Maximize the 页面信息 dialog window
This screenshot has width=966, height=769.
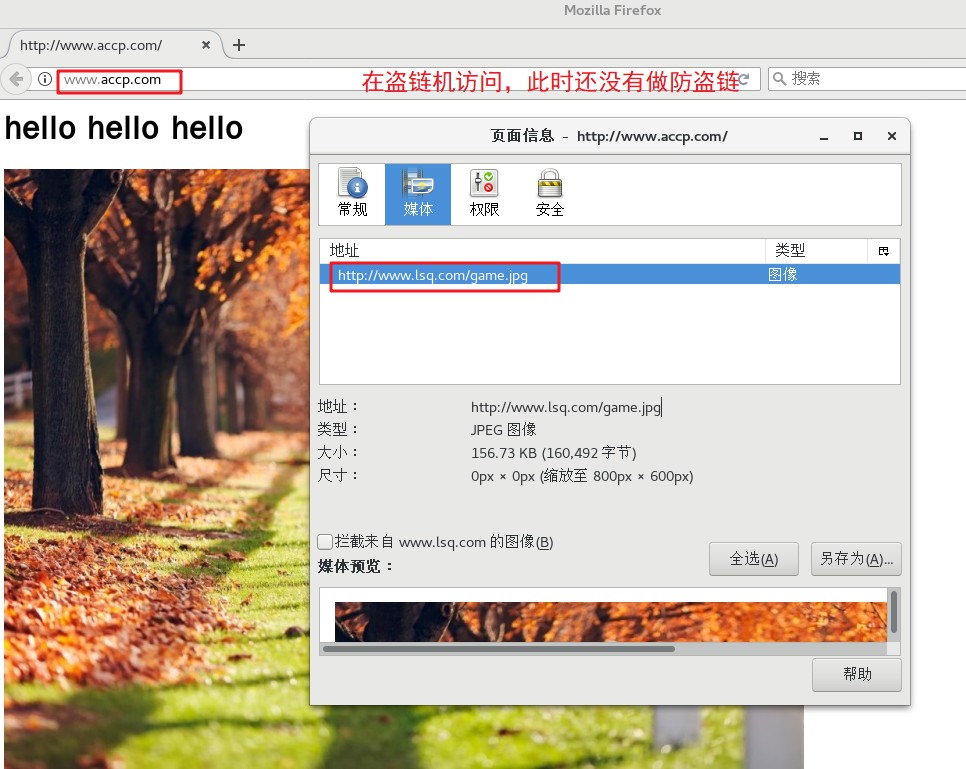(858, 136)
